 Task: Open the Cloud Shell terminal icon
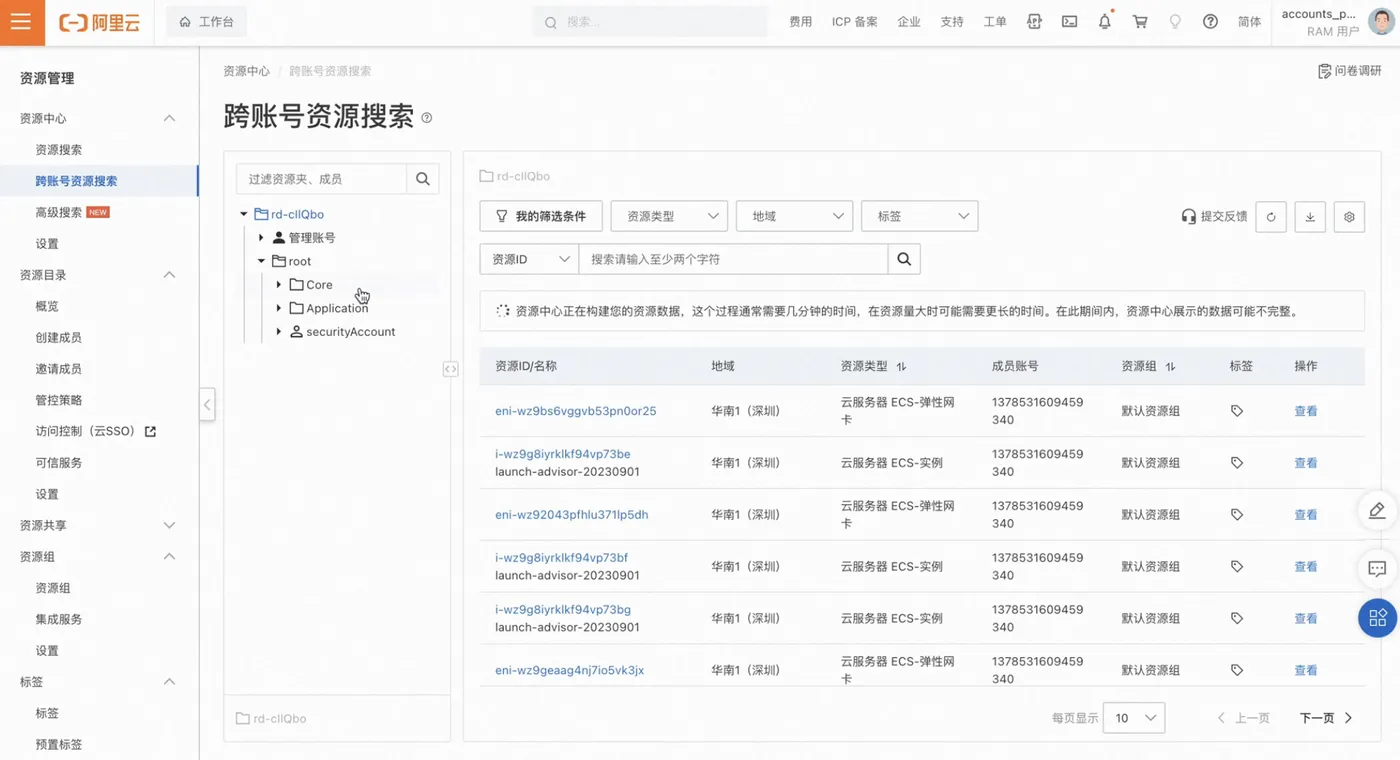[1069, 21]
